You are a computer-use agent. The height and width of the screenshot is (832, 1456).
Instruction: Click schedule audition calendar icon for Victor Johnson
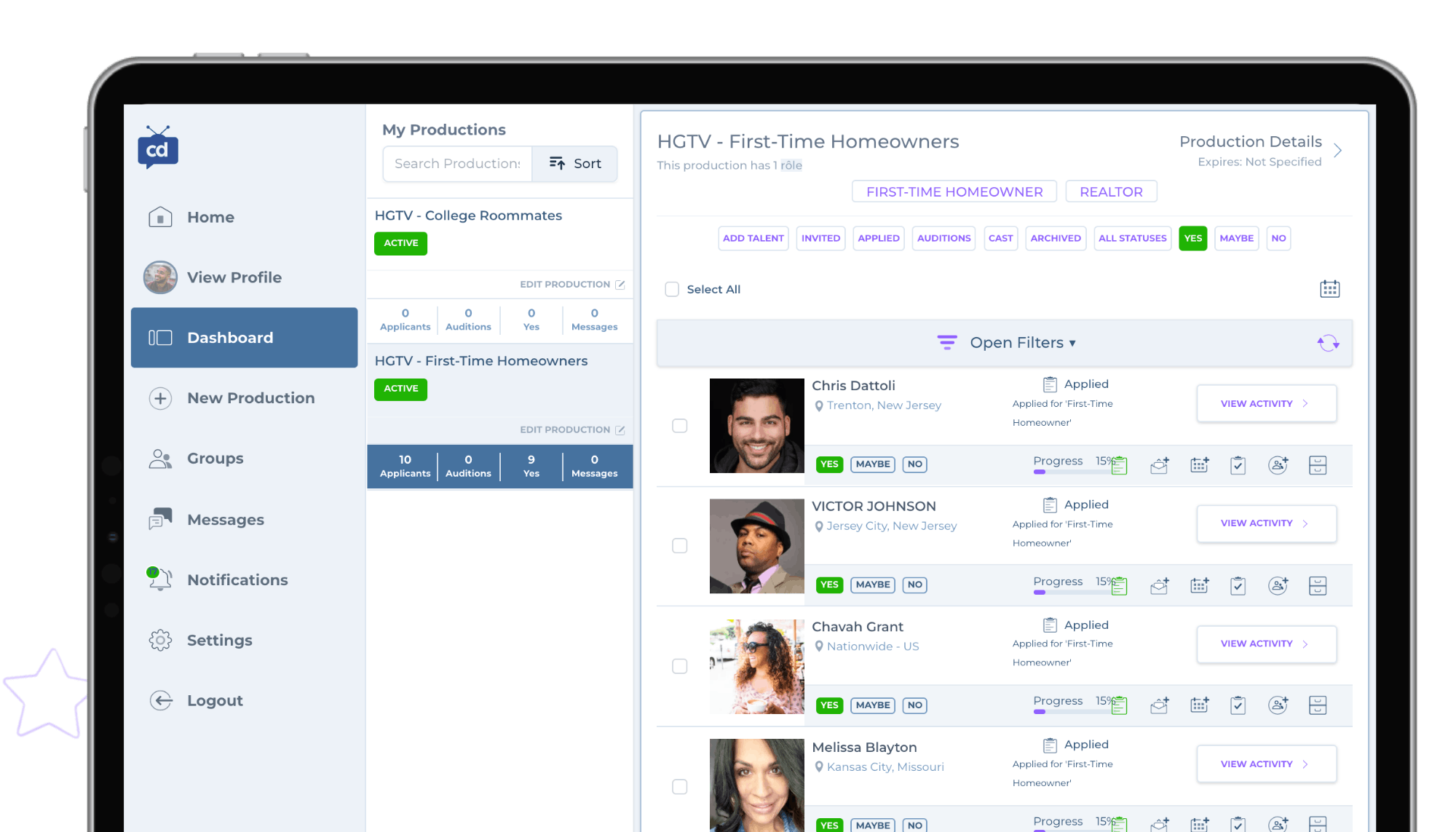1199,585
